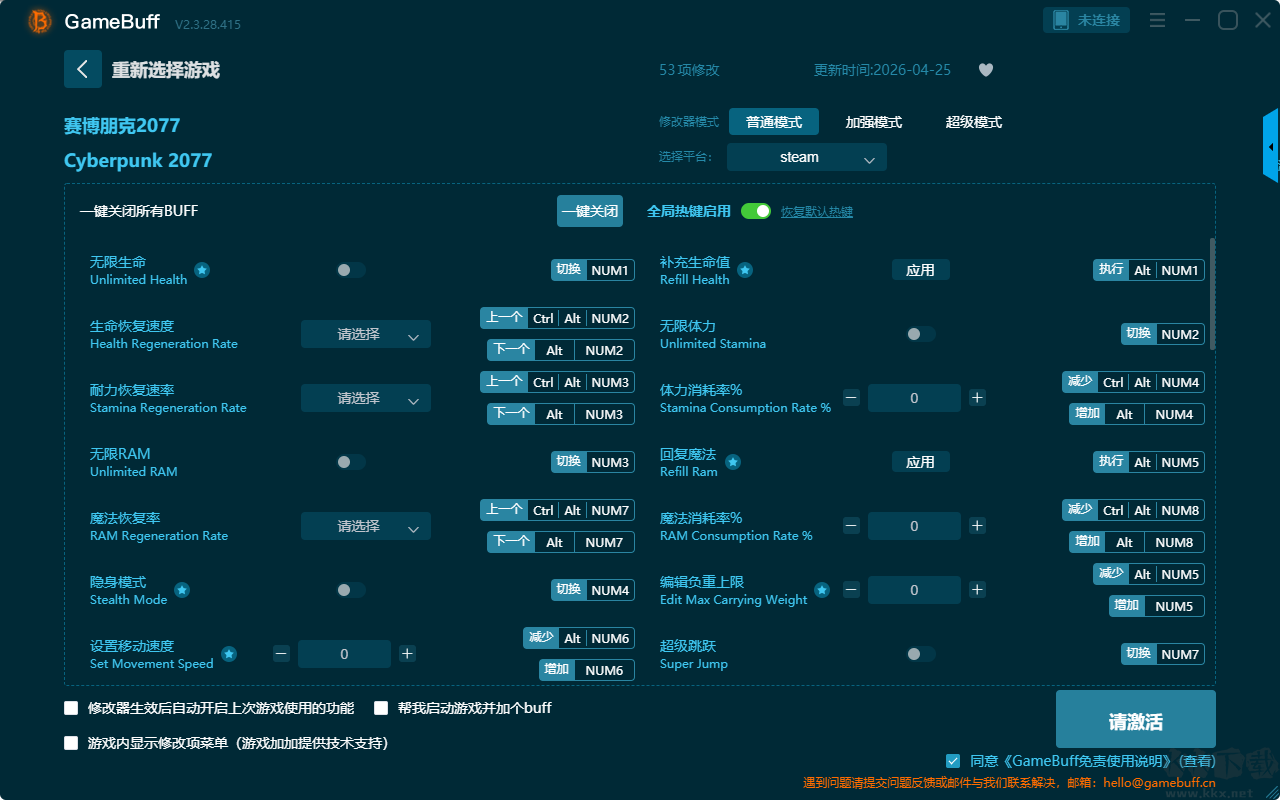Click 重新选择游戏 header text
This screenshot has height=800, width=1280.
(166, 70)
